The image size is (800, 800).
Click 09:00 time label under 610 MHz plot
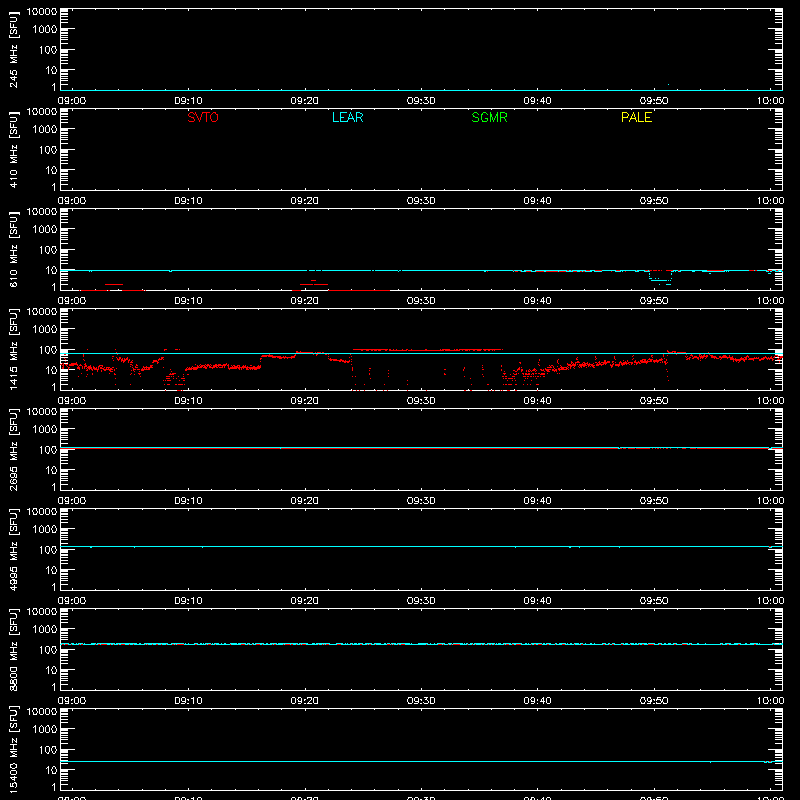pyautogui.click(x=71, y=301)
